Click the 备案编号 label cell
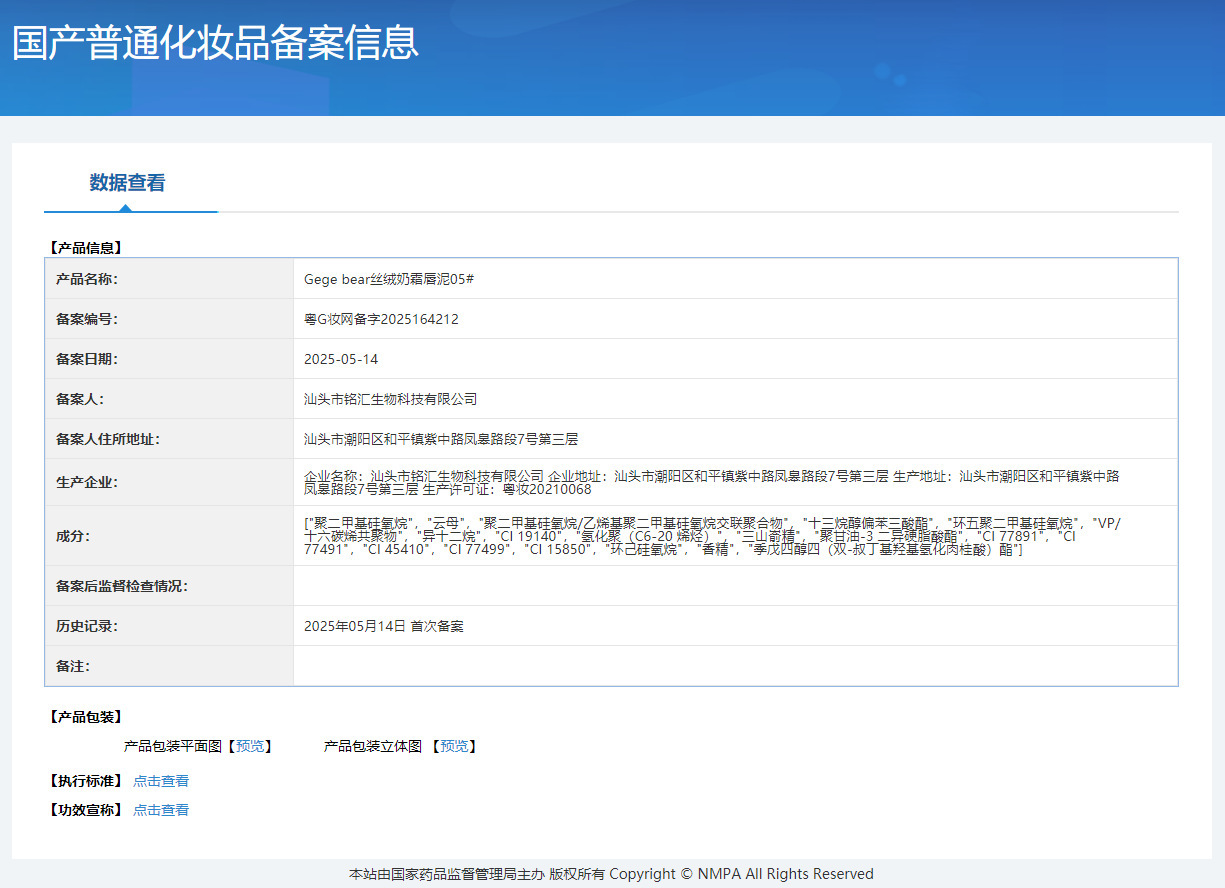 (x=169, y=319)
